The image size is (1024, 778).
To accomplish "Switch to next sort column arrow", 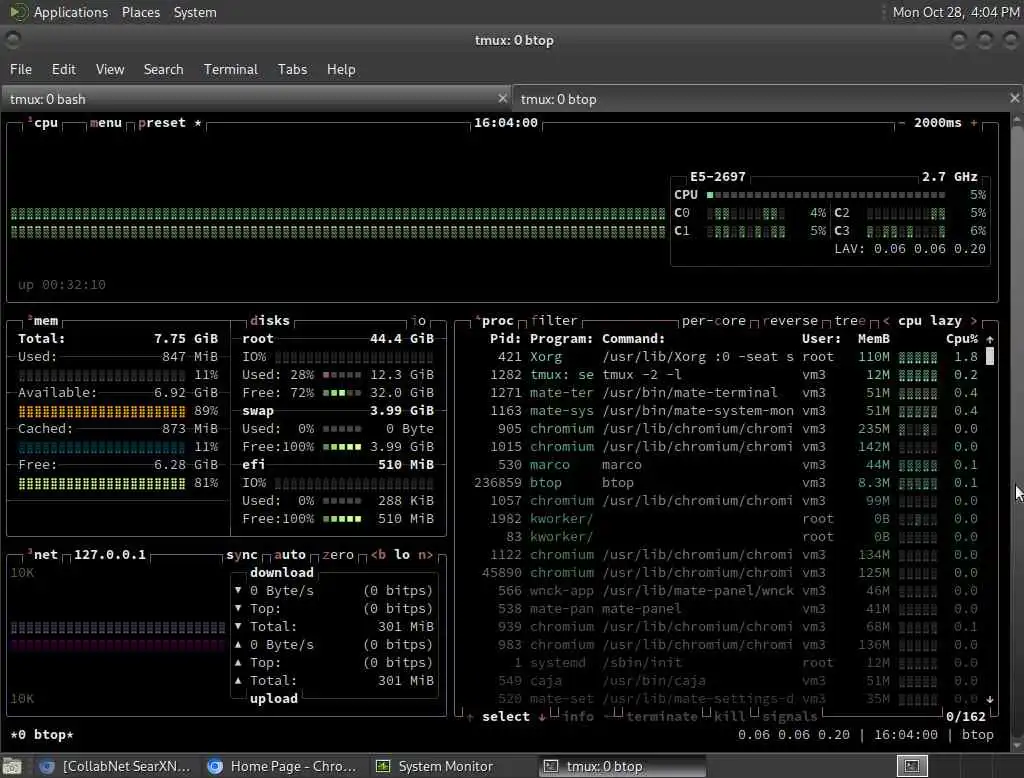I will (x=974, y=321).
